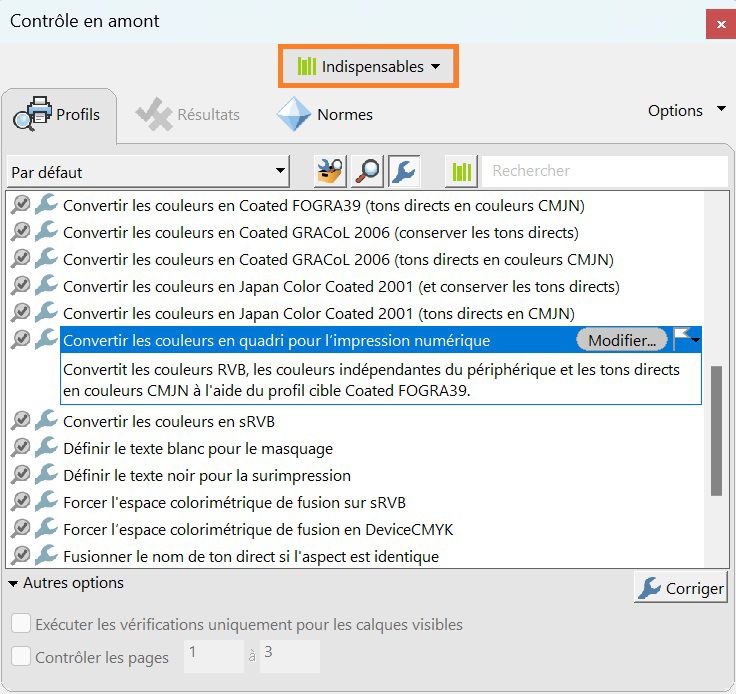Click check icon of quadri impression numérique row

[x=21, y=339]
